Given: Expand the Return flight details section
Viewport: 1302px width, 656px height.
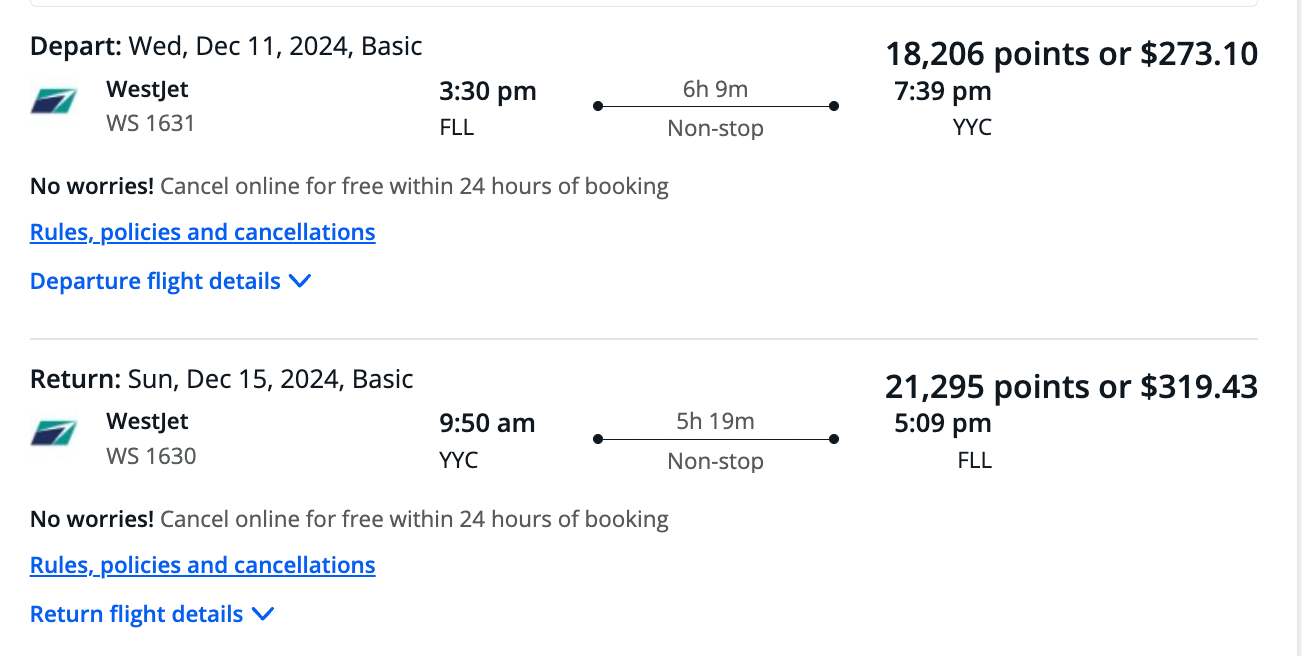Looking at the screenshot, I should coord(152,614).
